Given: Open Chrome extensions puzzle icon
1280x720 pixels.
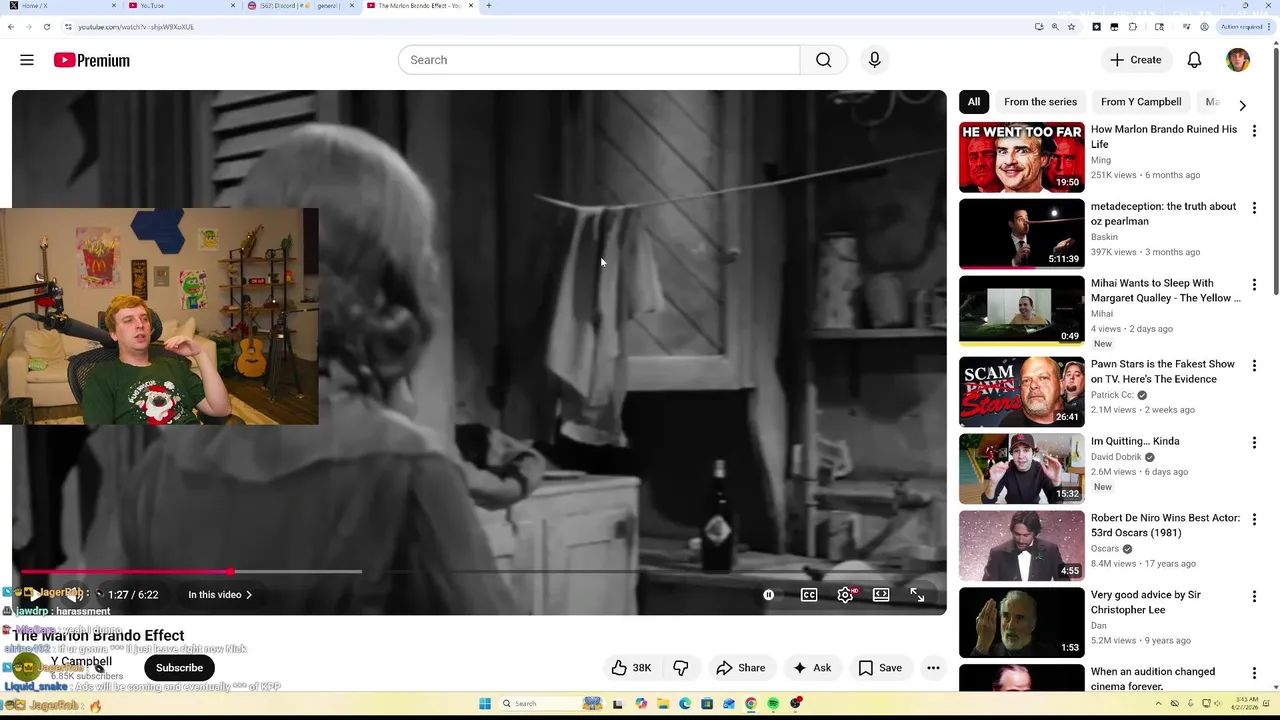Looking at the screenshot, I should coord(1133,27).
